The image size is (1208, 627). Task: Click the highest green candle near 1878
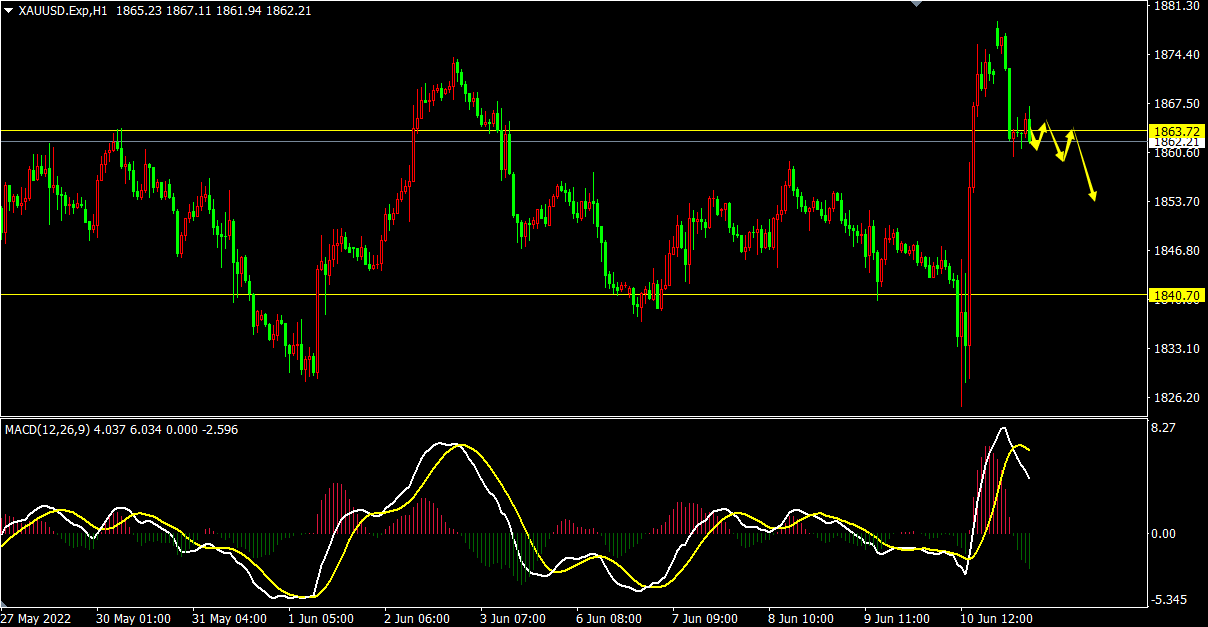pyautogui.click(x=998, y=37)
